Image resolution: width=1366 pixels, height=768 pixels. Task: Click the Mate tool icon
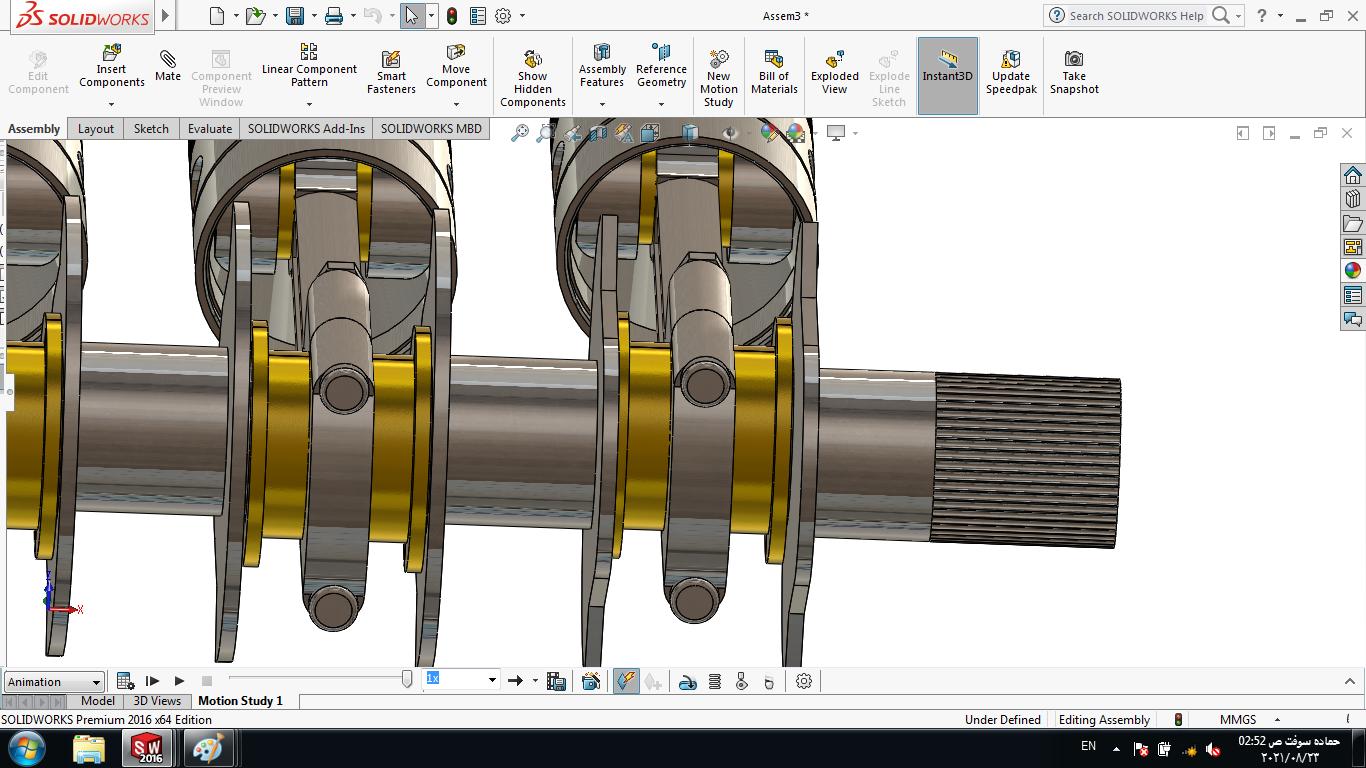tap(168, 64)
